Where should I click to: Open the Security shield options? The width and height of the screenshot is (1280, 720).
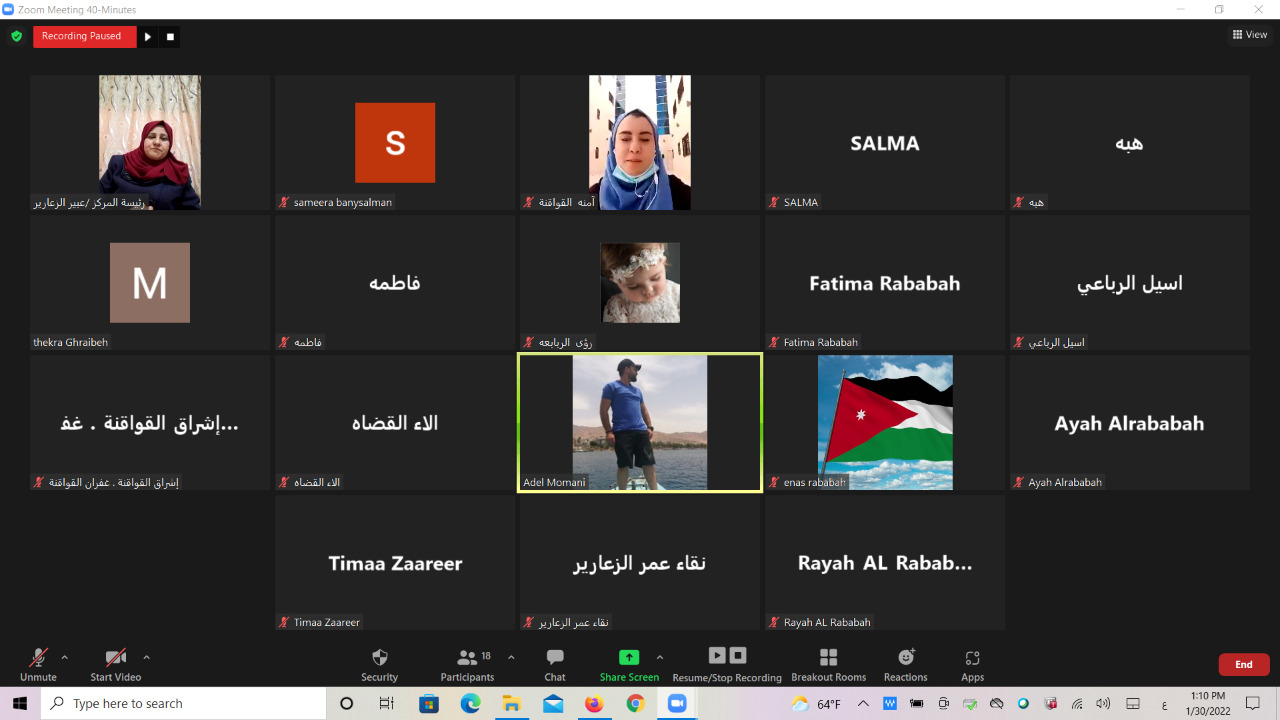379,664
